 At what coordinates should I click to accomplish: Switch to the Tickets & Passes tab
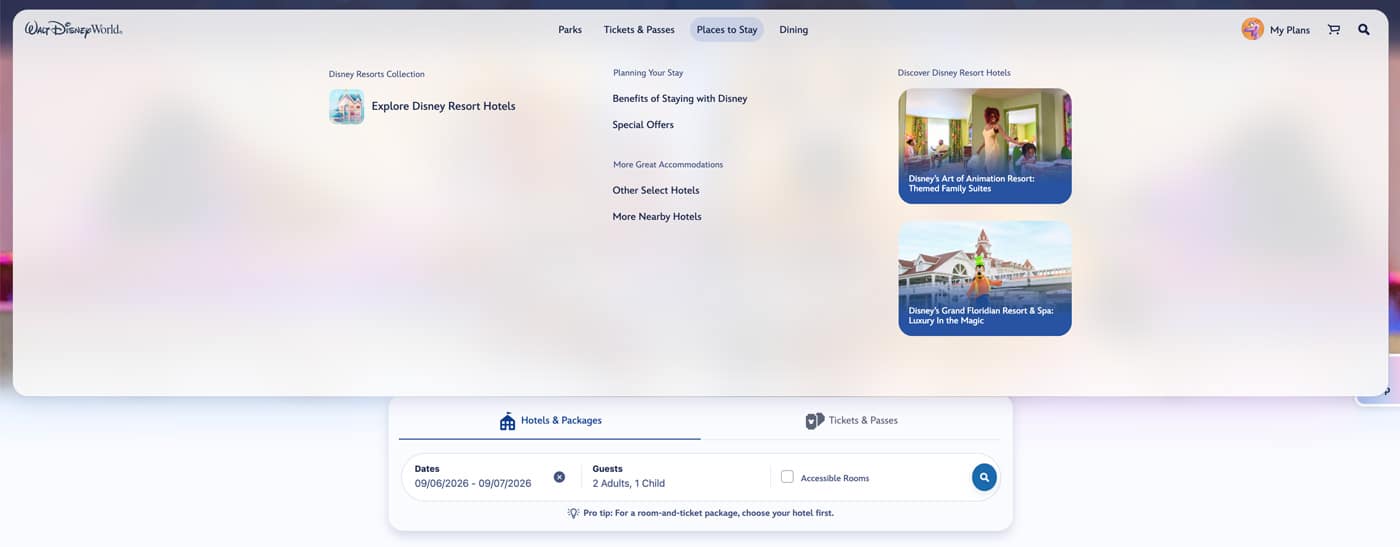(x=851, y=421)
